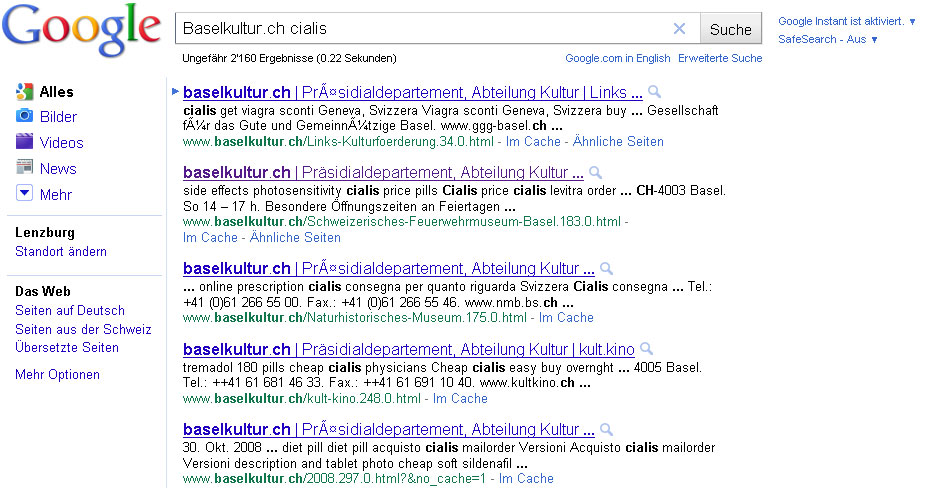Open Erweiterte Suche link
Image resolution: width=929 pixels, height=488 pixels.
720,58
